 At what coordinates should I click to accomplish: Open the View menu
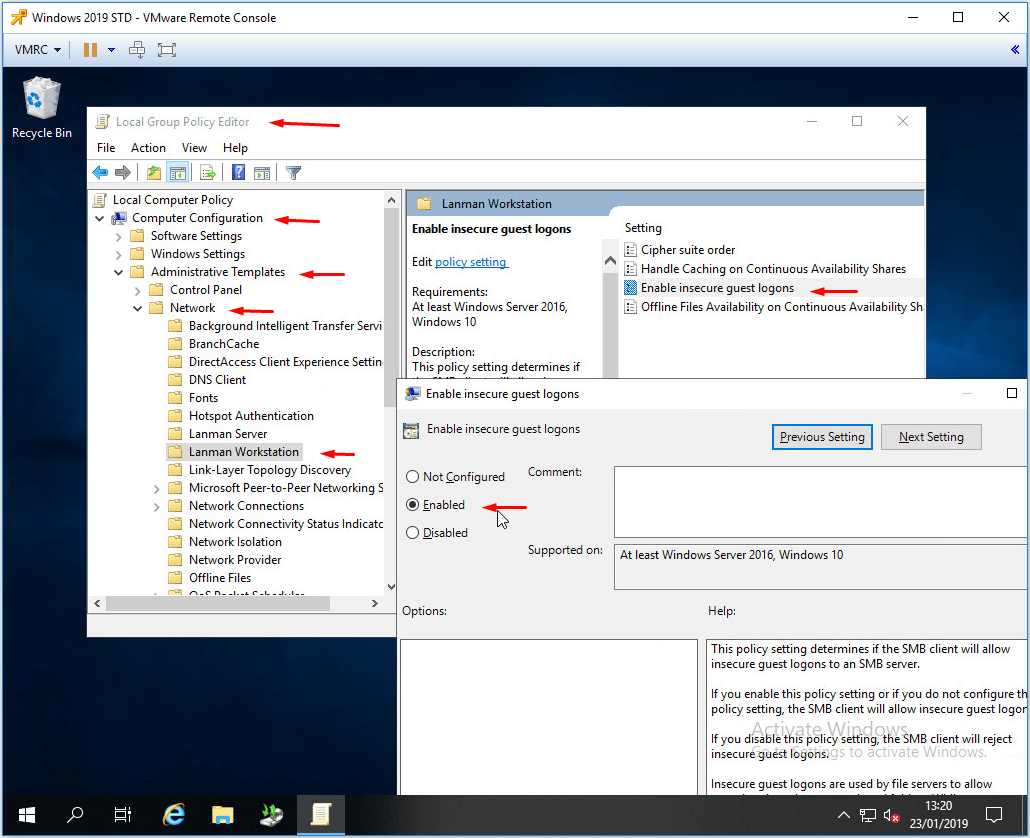(x=194, y=148)
